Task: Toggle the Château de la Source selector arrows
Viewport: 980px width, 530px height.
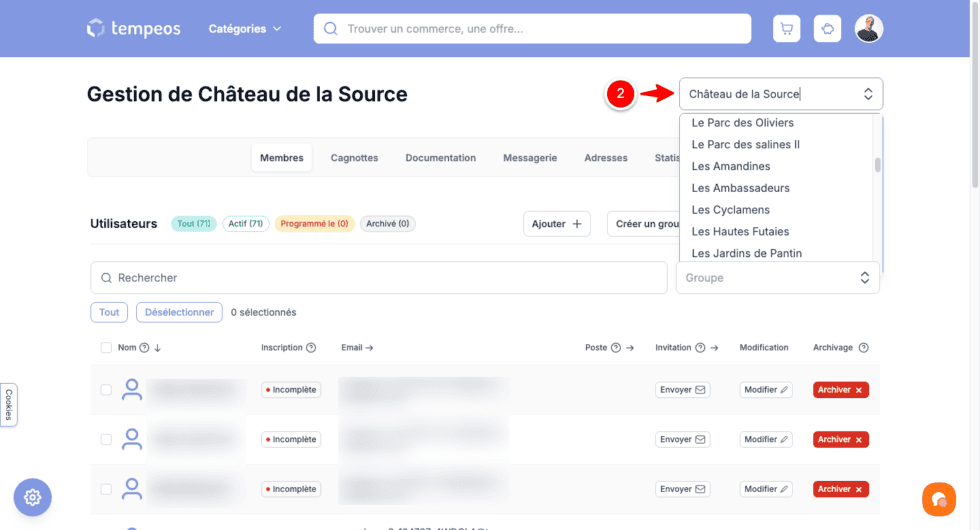Action: (x=868, y=94)
